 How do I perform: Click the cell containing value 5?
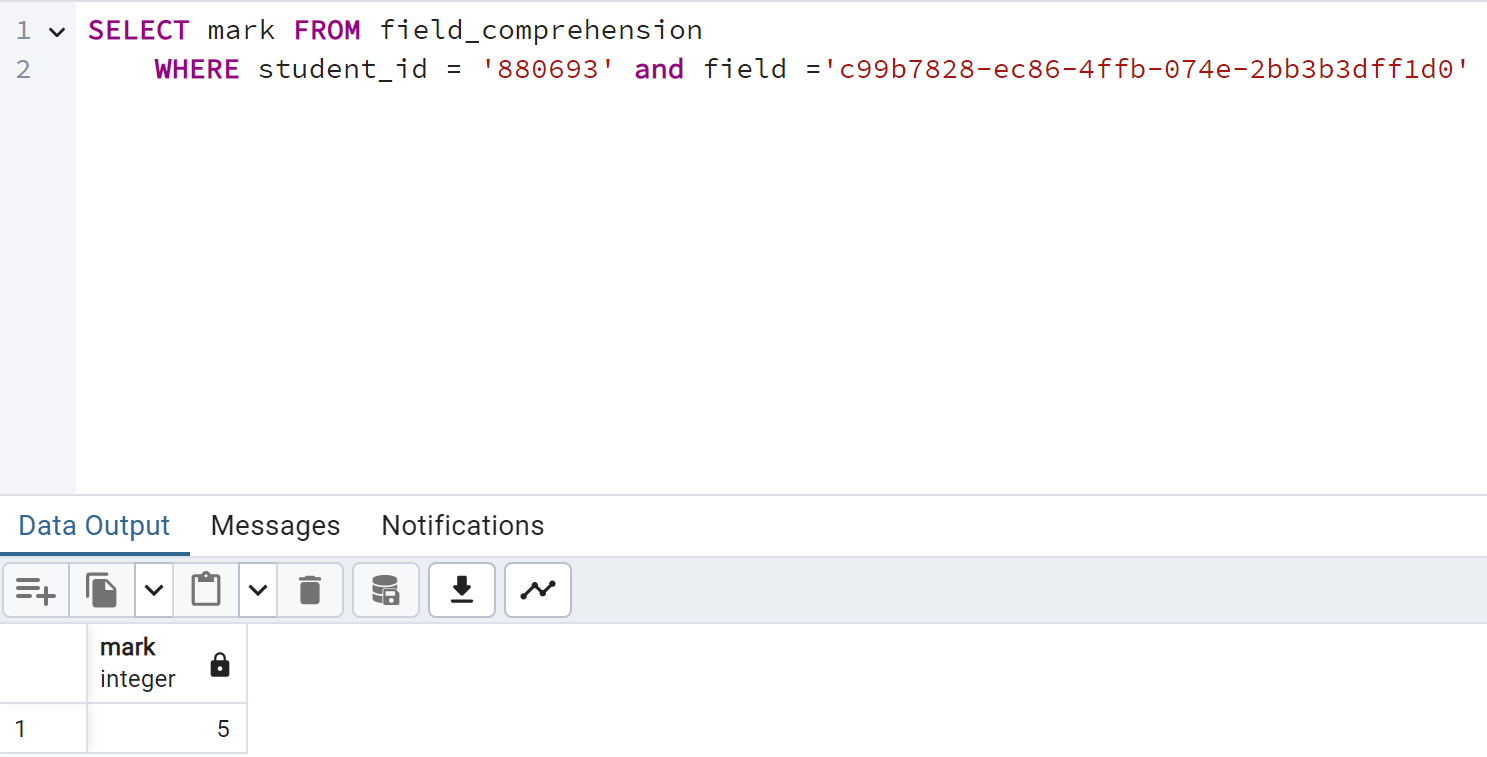click(166, 729)
